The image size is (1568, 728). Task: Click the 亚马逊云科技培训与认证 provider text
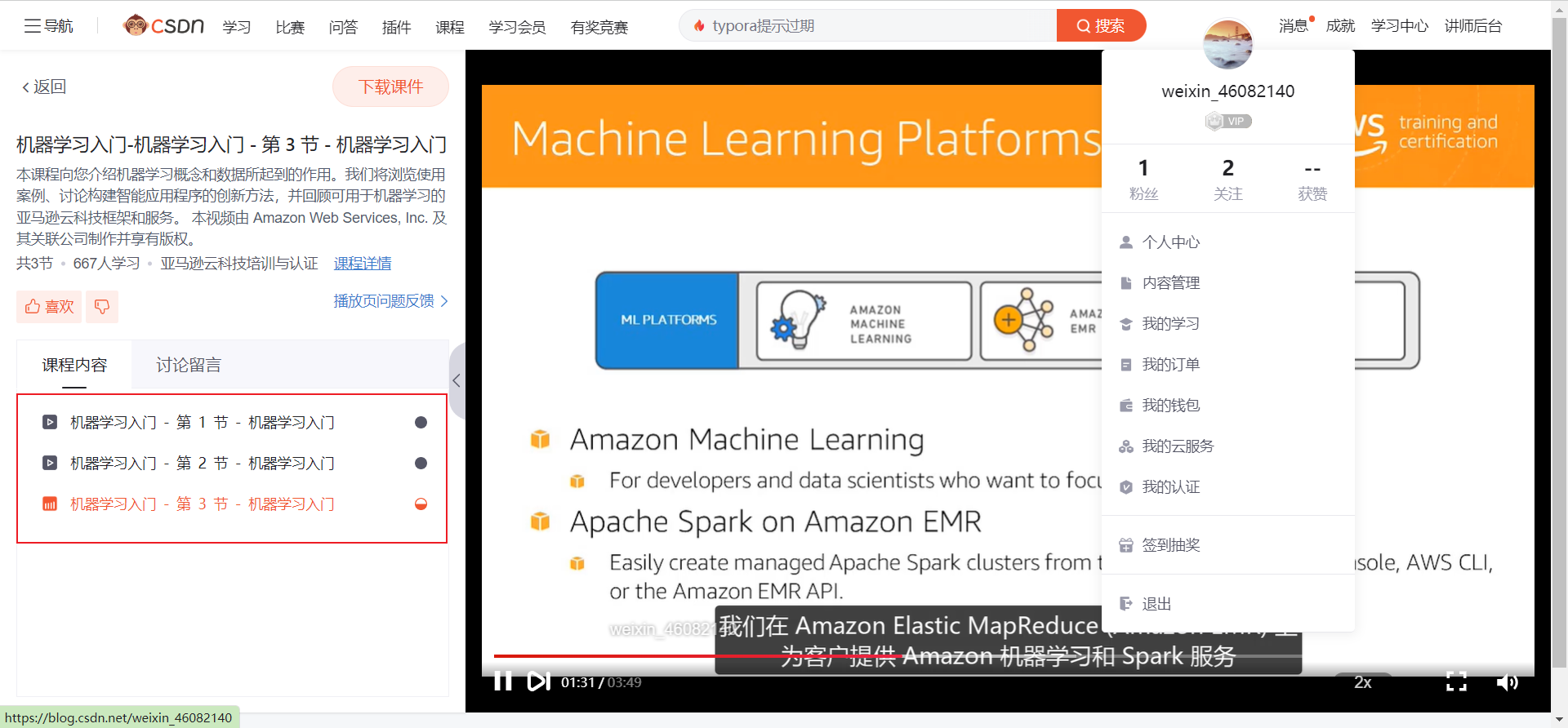239,264
